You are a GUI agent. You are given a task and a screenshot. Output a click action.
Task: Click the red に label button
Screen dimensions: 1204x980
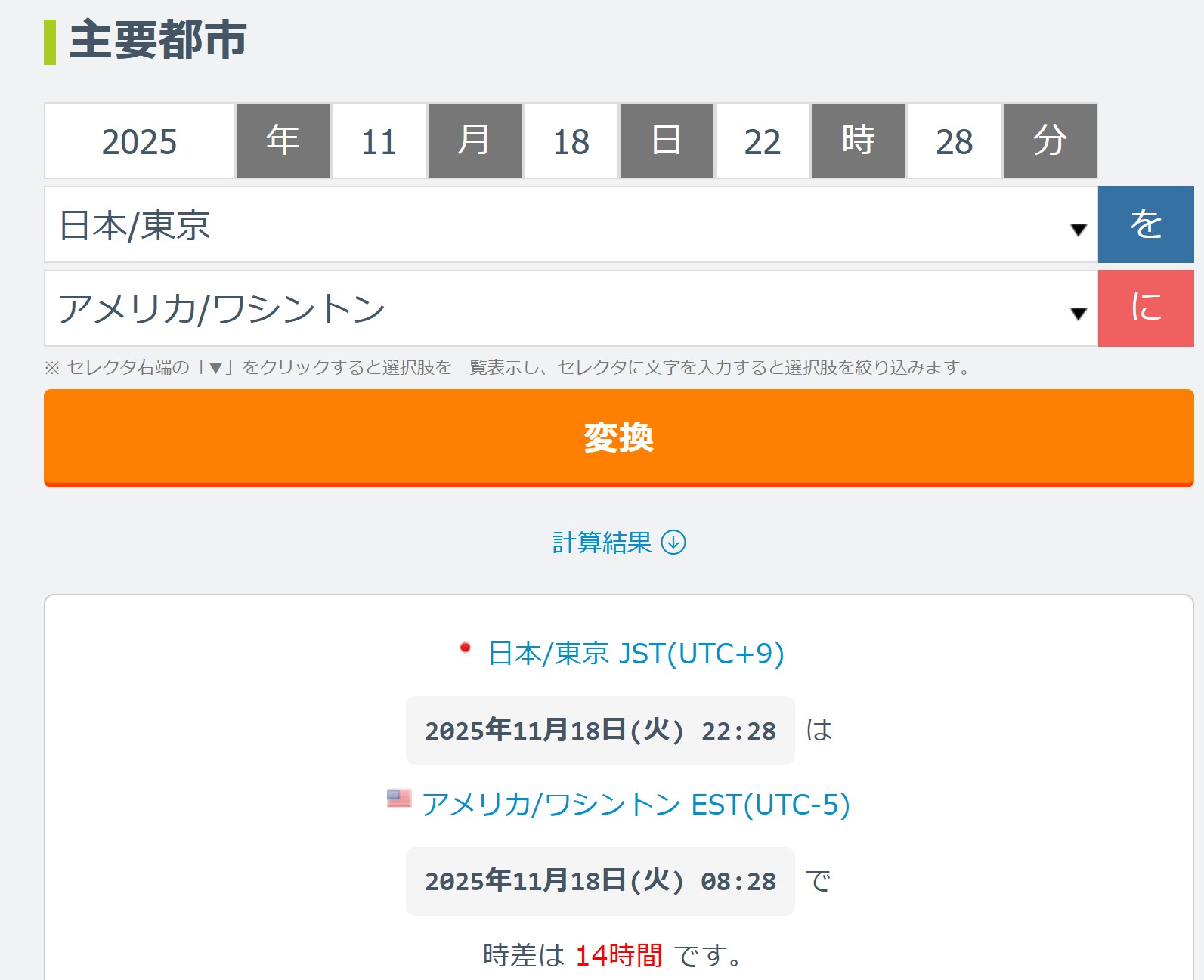click(1145, 308)
